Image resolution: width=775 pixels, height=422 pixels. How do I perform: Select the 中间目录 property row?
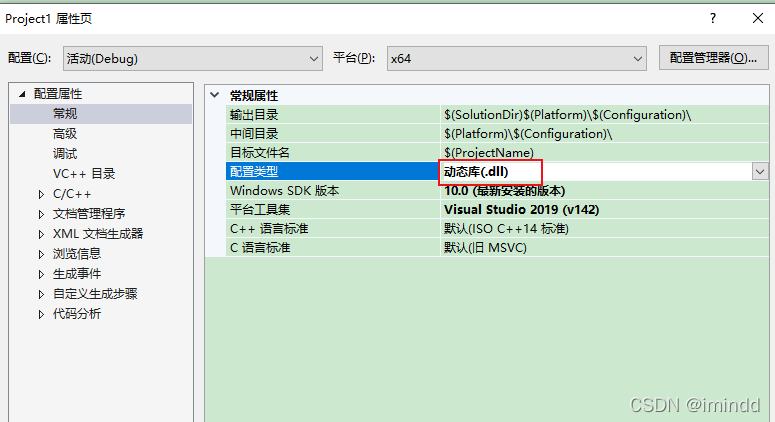497,133
